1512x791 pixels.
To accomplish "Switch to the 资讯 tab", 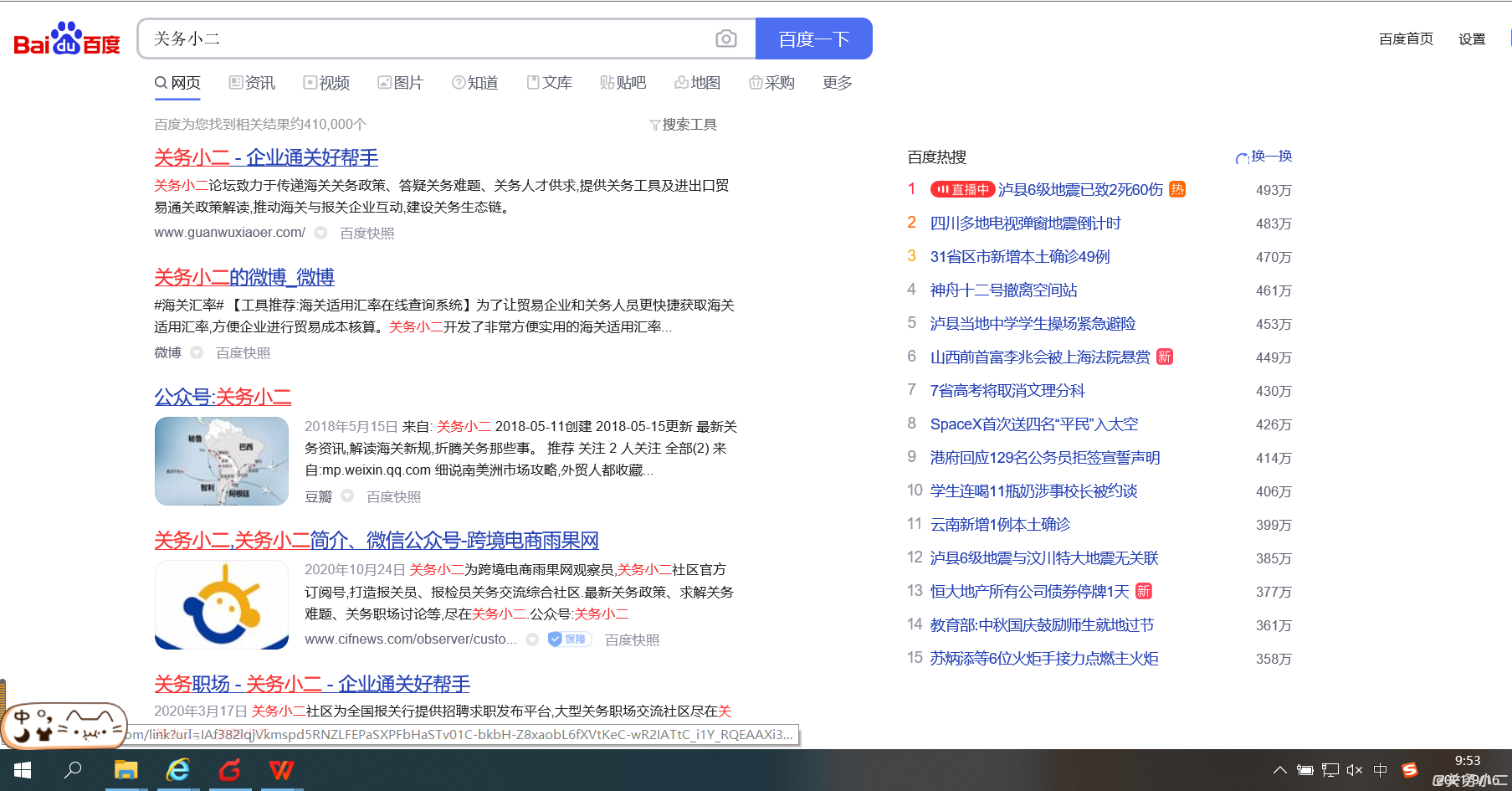I will pyautogui.click(x=252, y=83).
